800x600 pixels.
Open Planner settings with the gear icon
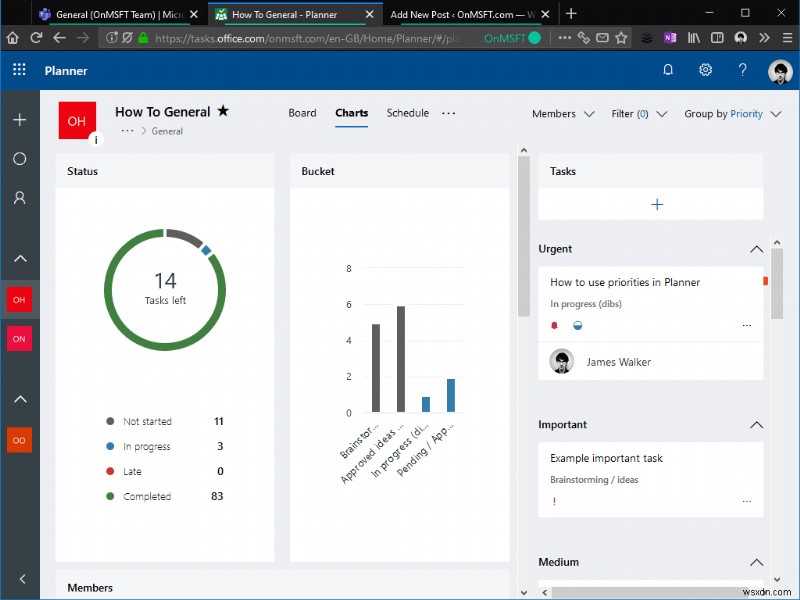click(706, 70)
